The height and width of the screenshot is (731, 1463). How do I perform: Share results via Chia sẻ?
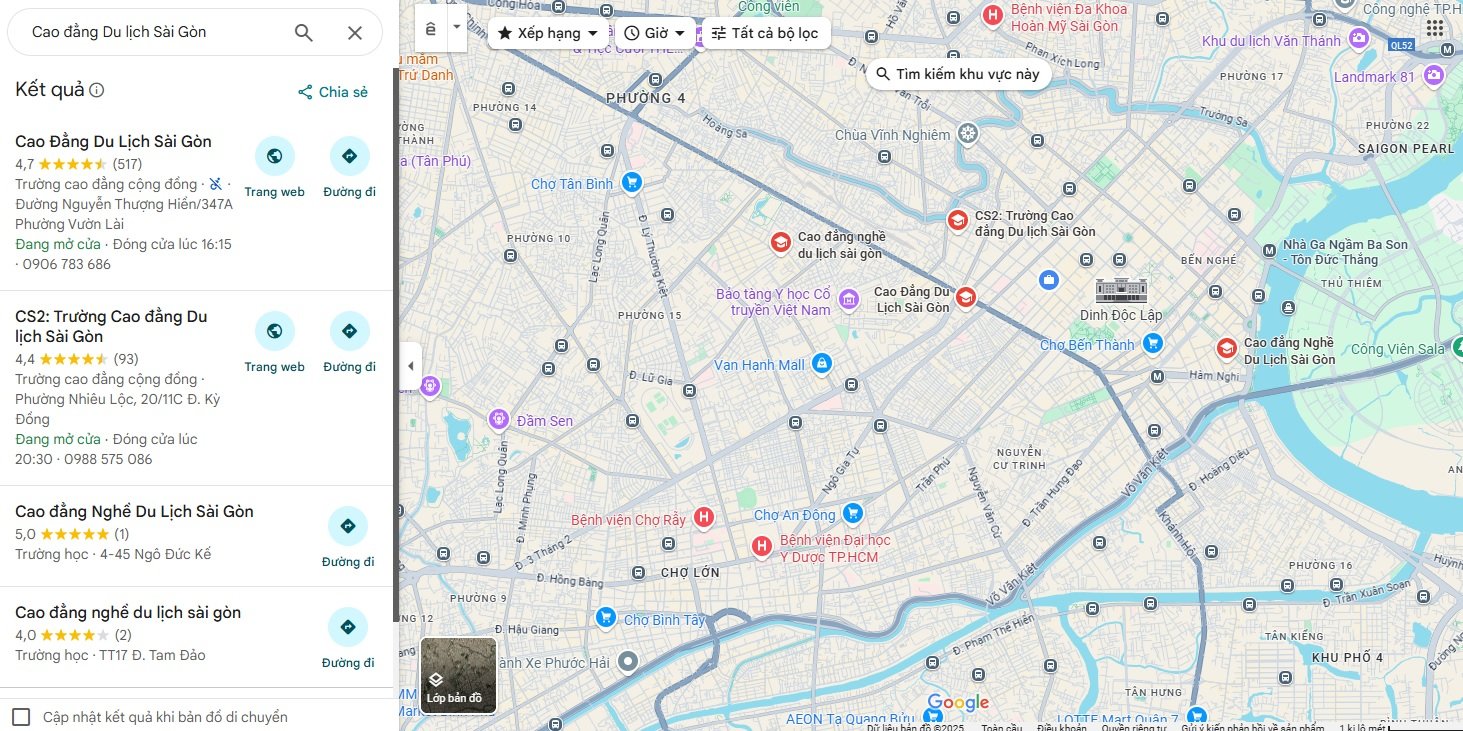333,92
